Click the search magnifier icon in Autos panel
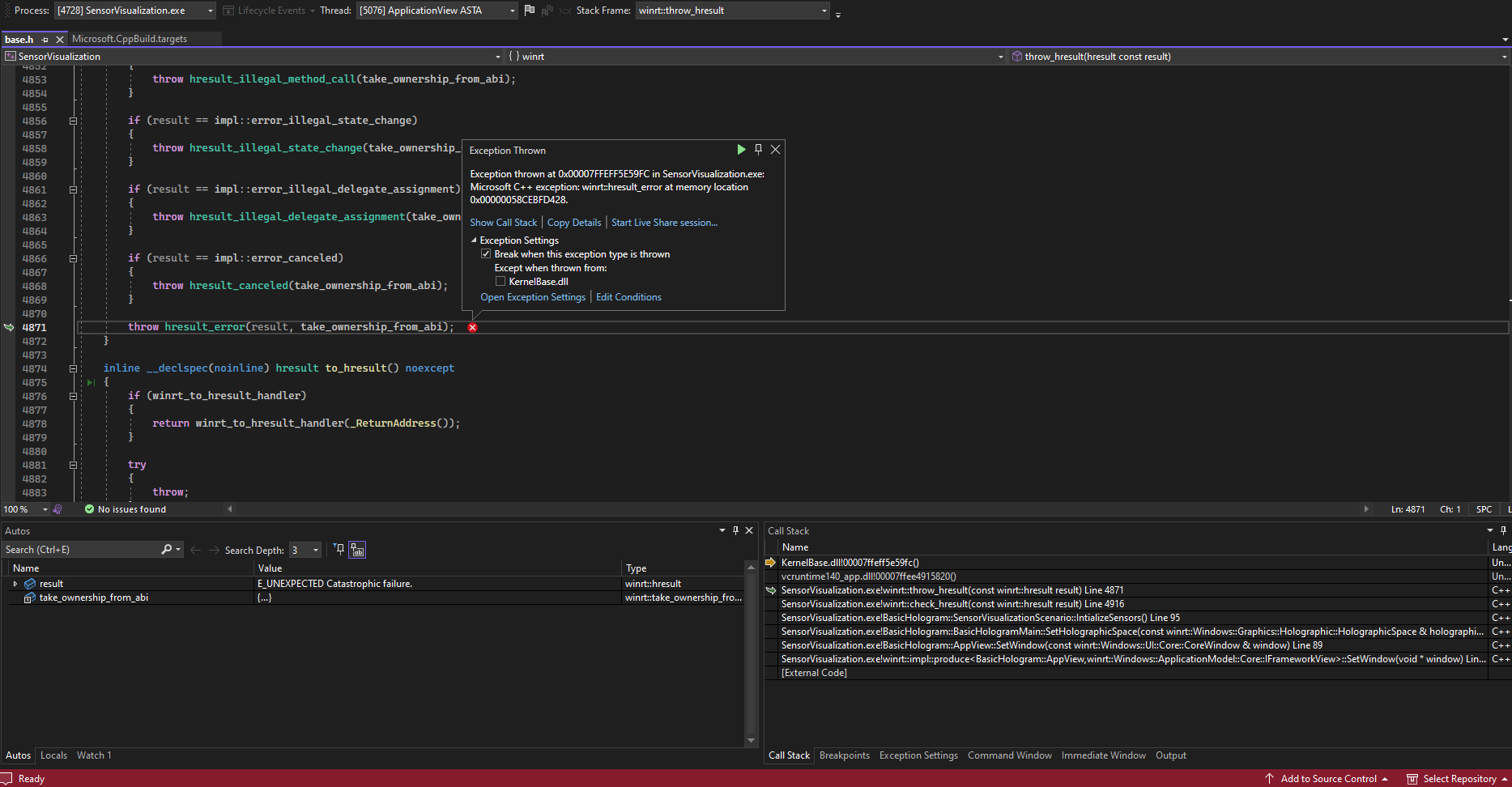 pyautogui.click(x=166, y=550)
